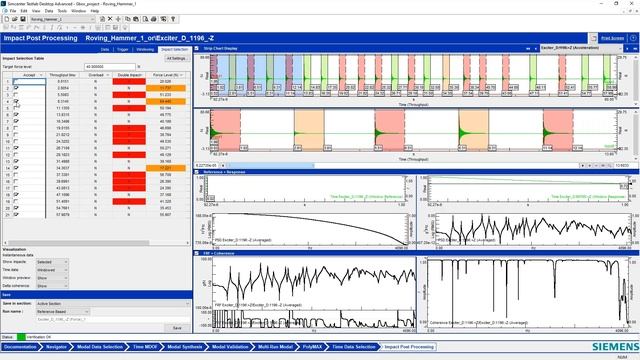Open the File menu

(13, 11)
